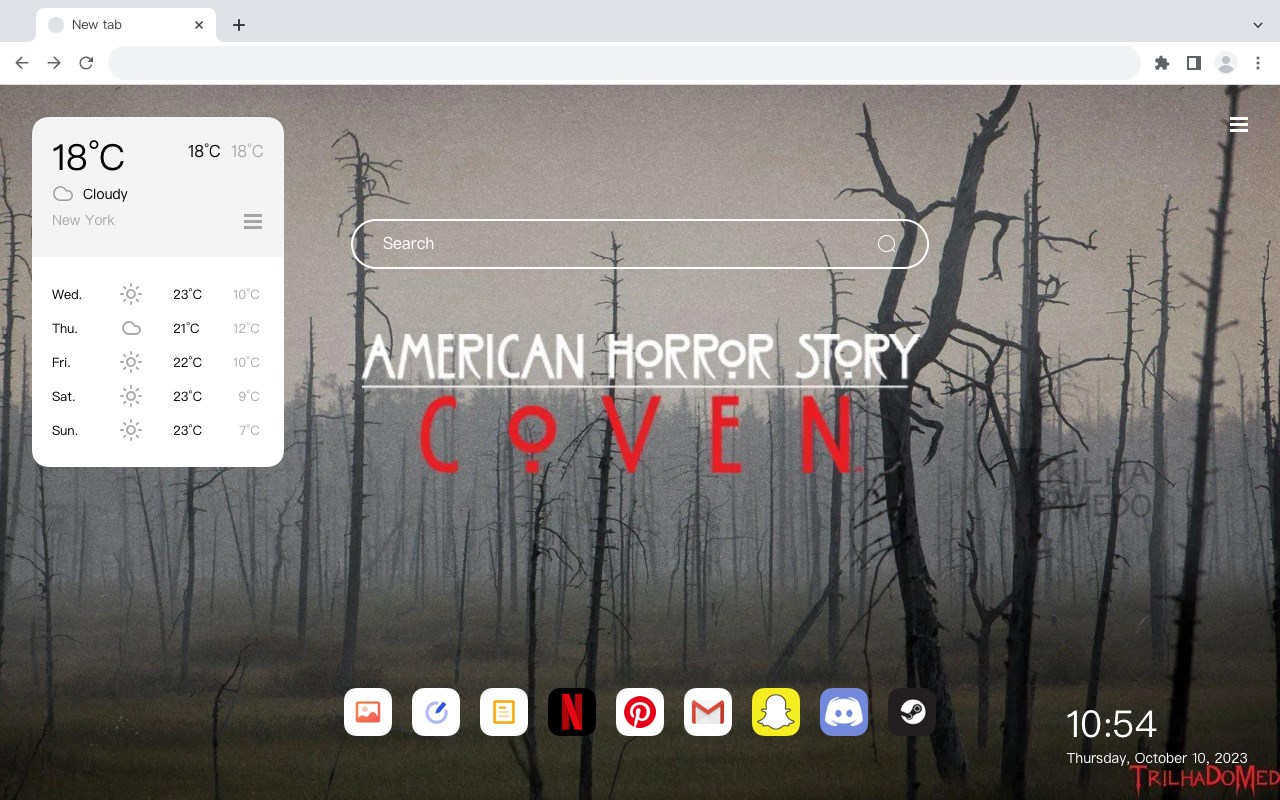Click the Wed. forecast row label

[x=67, y=294]
